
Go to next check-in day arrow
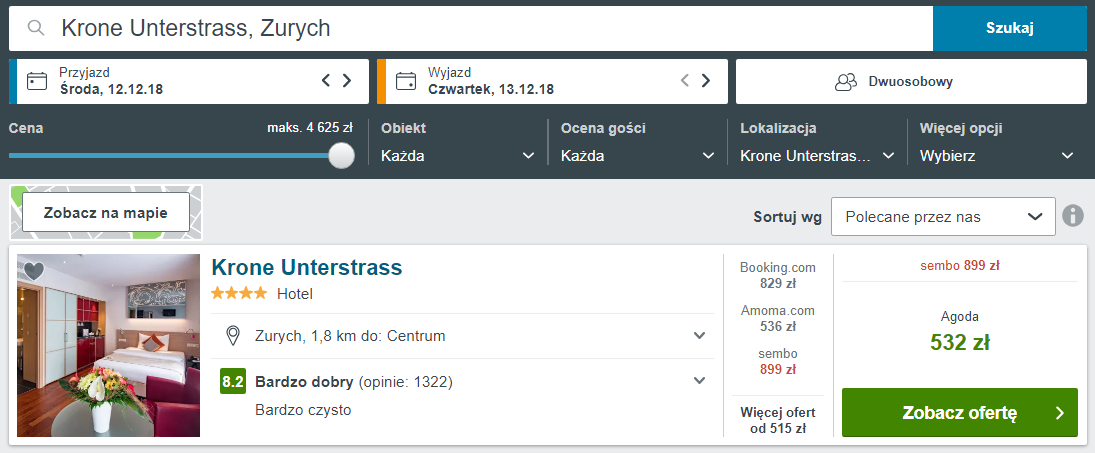click(347, 81)
